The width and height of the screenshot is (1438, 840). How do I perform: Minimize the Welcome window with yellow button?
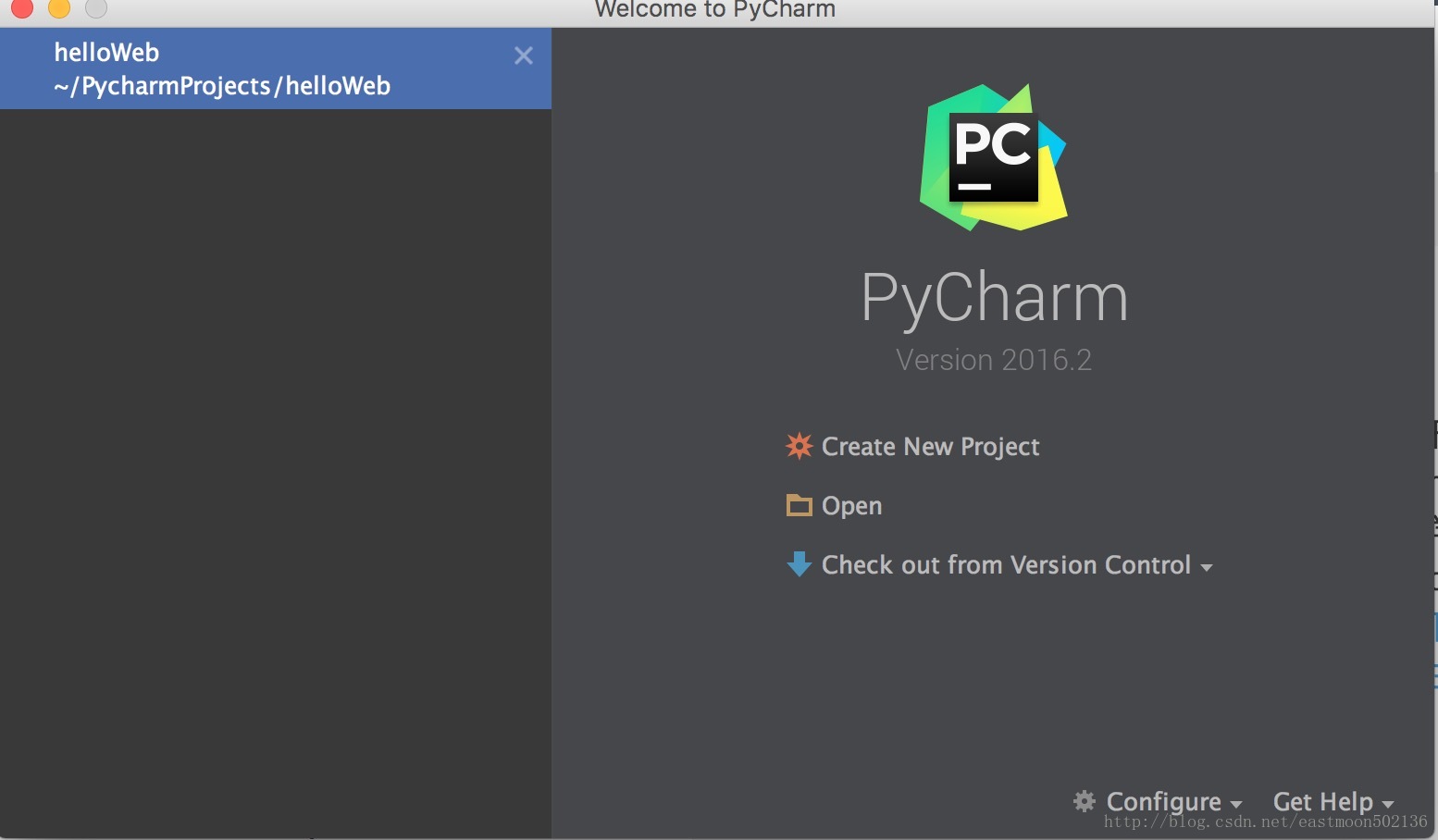(x=59, y=7)
